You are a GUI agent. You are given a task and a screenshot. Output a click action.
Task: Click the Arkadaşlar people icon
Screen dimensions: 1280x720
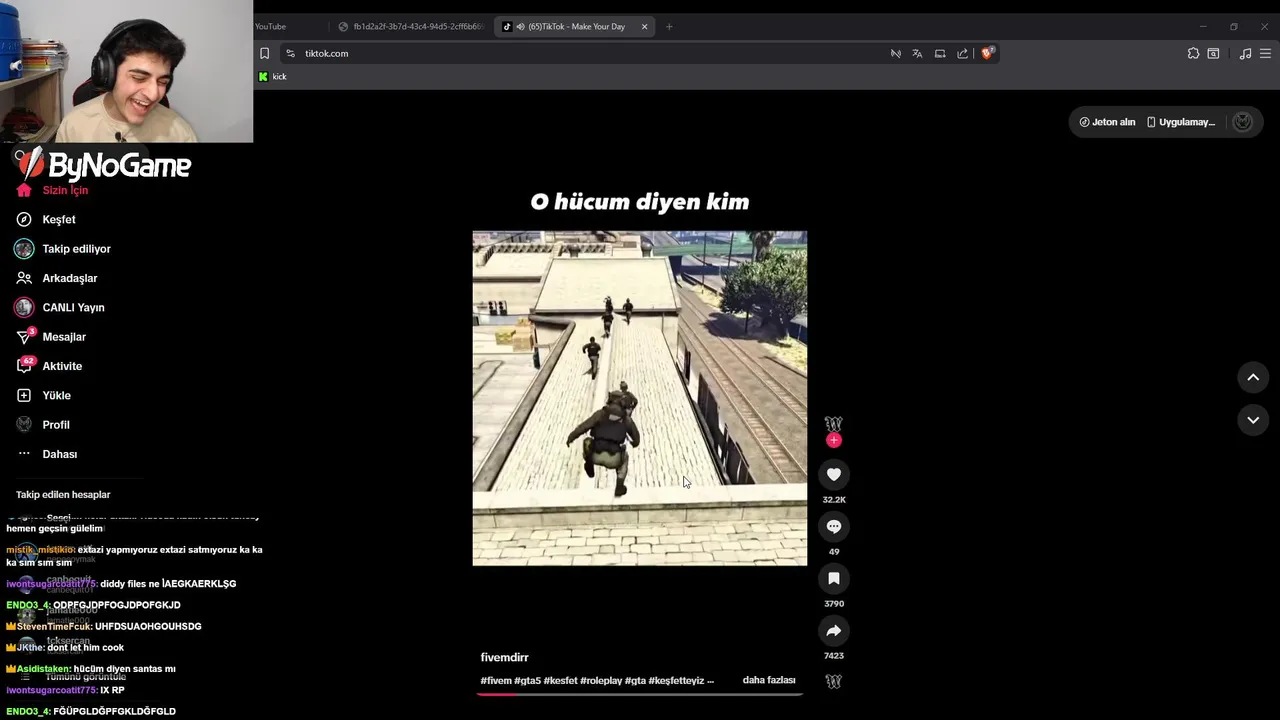pos(24,278)
